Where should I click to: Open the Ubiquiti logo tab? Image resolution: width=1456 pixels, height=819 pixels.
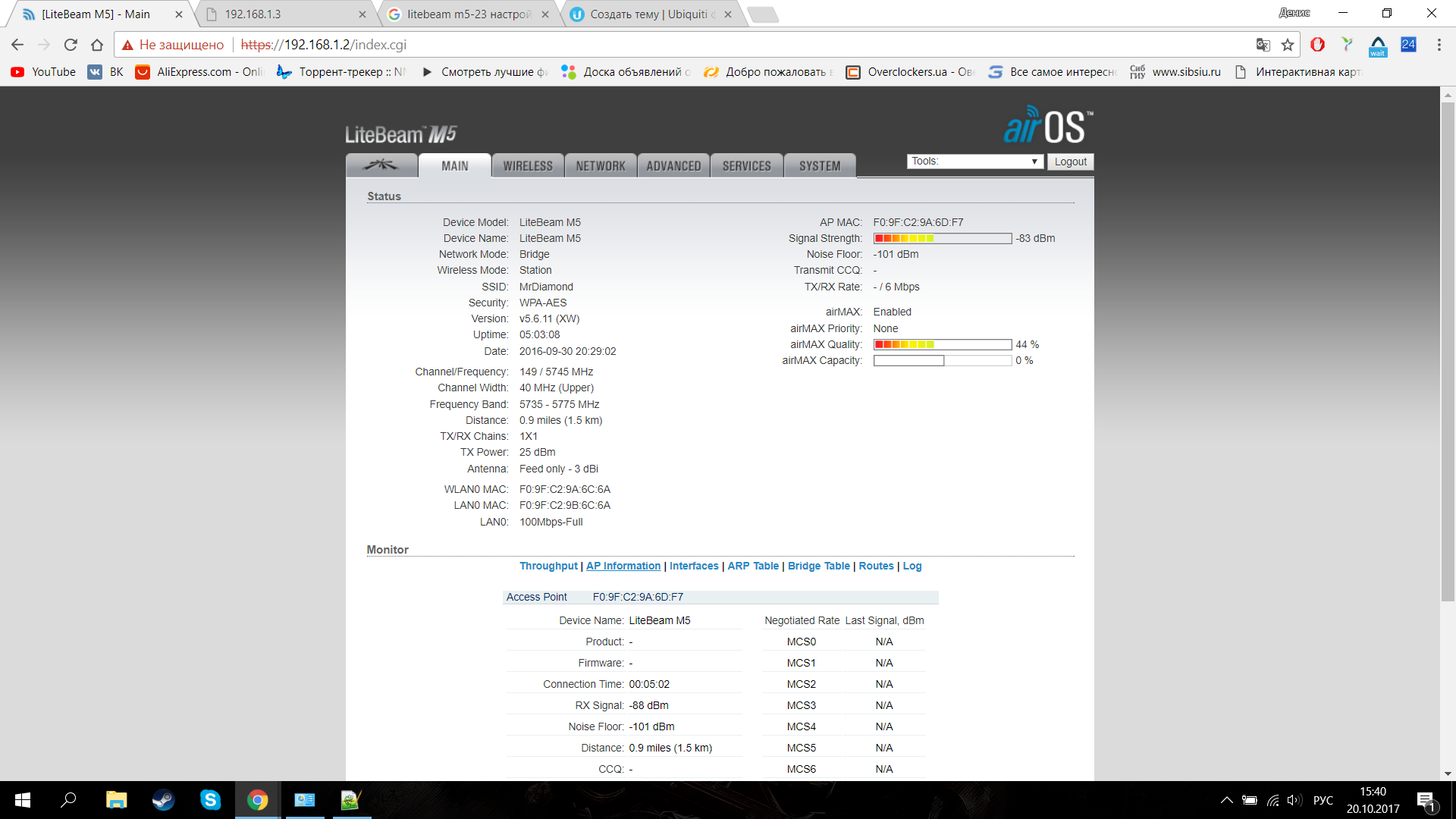click(x=381, y=165)
